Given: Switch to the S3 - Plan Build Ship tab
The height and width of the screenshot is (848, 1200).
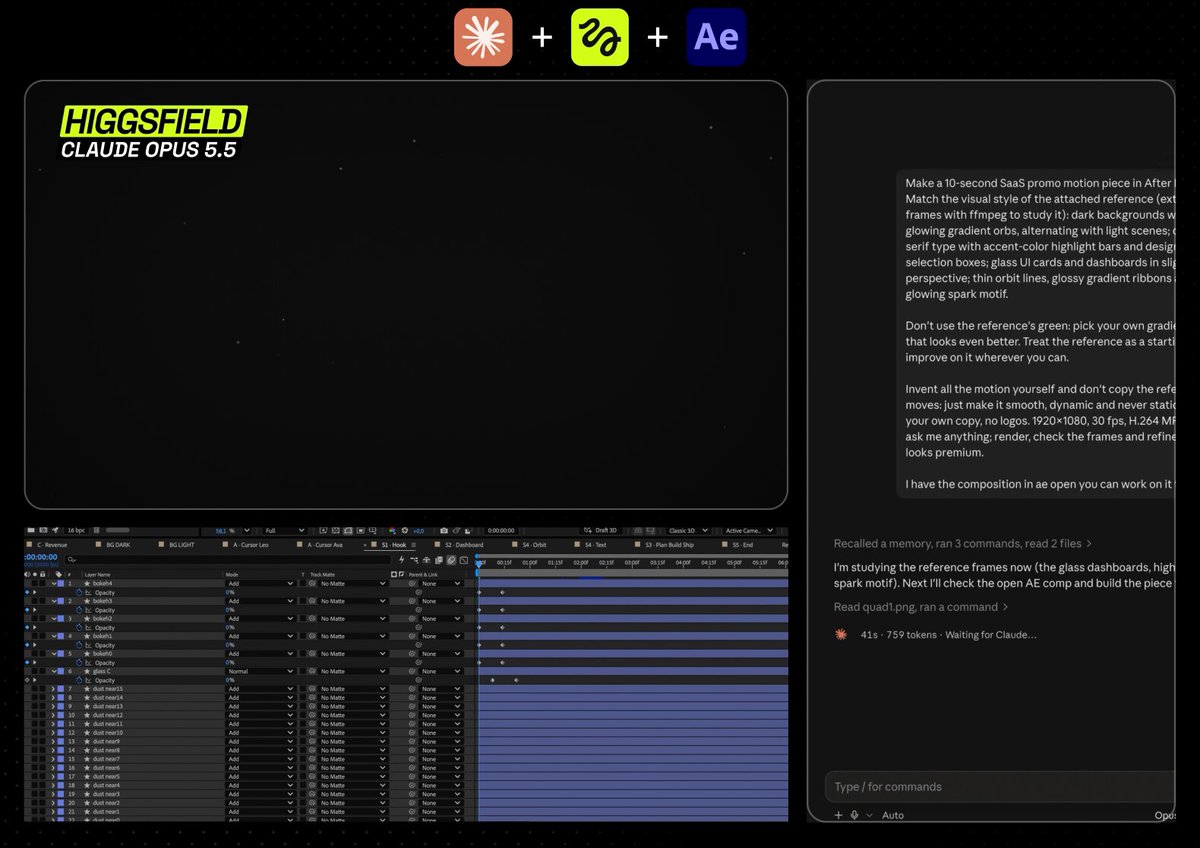Looking at the screenshot, I should (x=670, y=545).
